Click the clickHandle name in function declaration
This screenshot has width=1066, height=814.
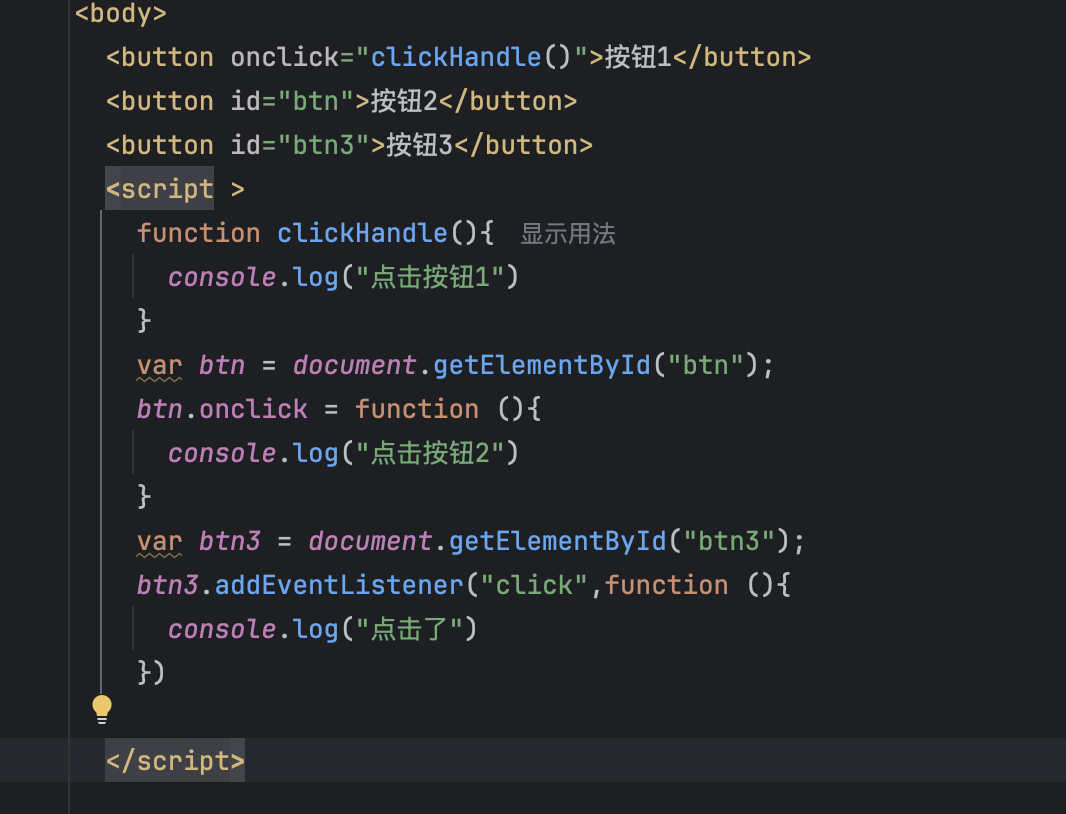[362, 233]
